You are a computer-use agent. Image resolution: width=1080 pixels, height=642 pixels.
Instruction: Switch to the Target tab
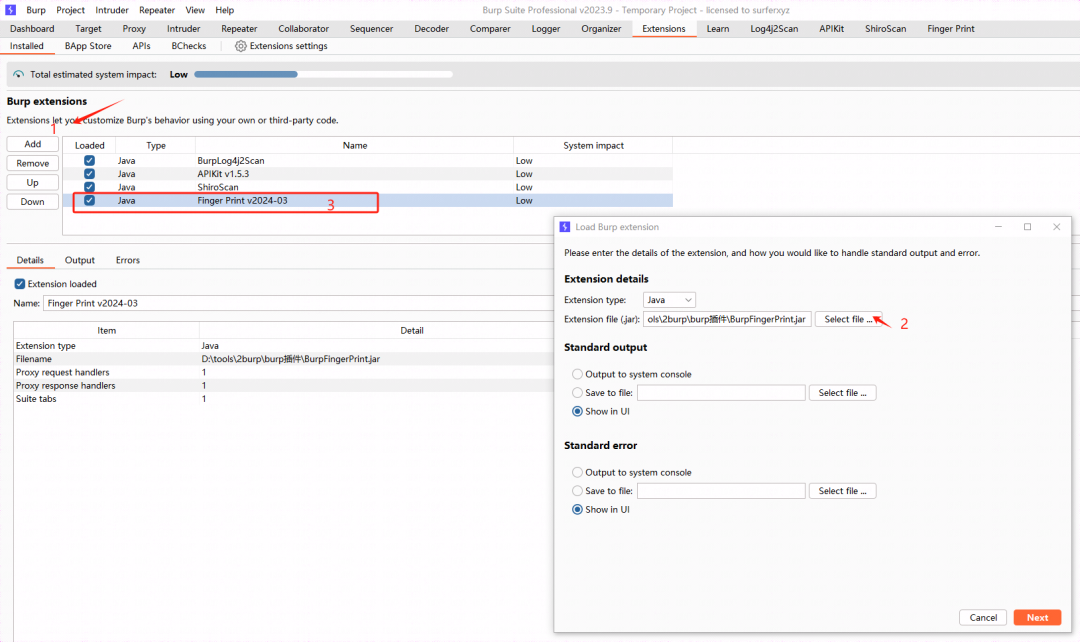pyautogui.click(x=88, y=29)
